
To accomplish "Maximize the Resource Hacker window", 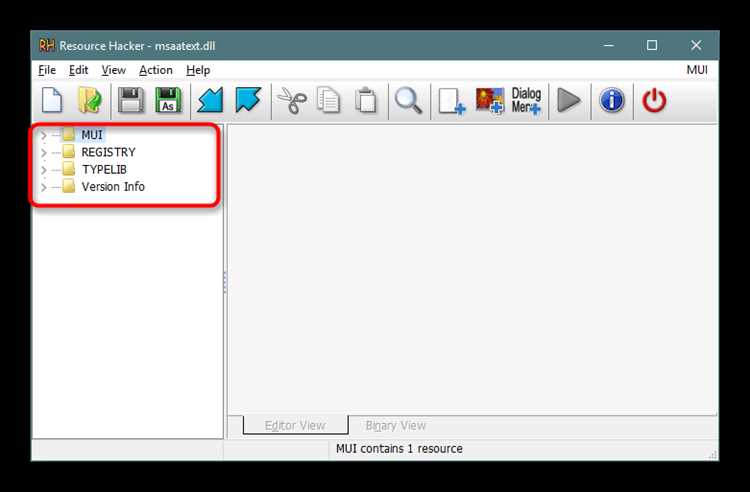I will [x=651, y=45].
